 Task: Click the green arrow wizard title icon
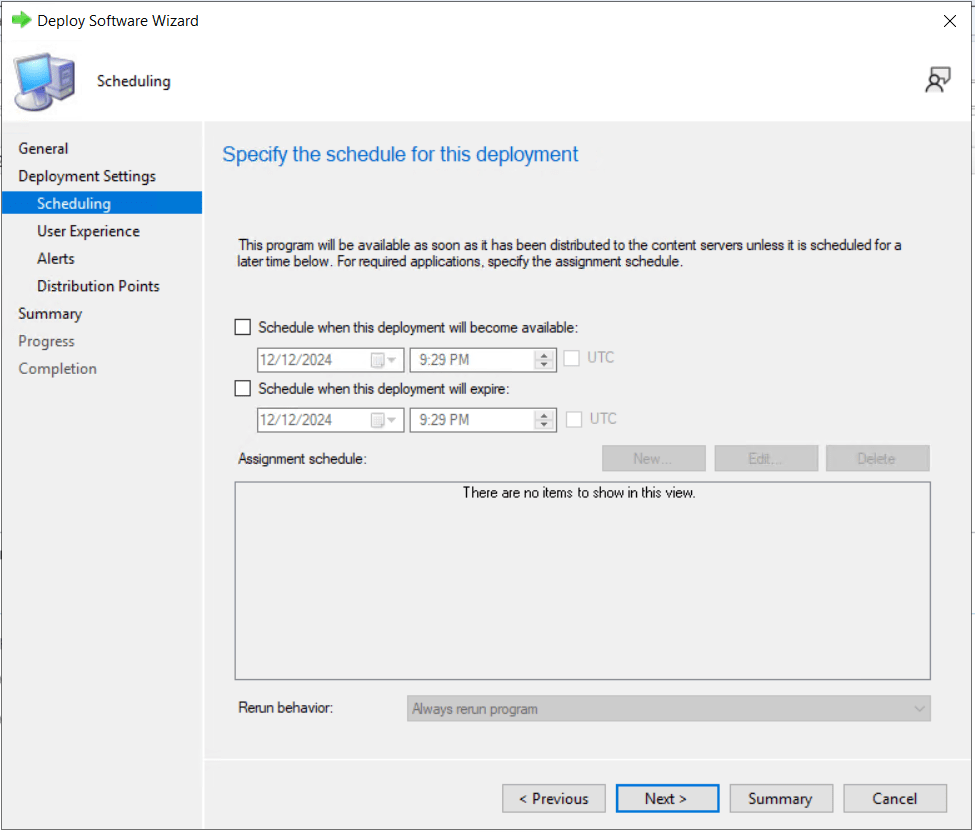(x=21, y=20)
